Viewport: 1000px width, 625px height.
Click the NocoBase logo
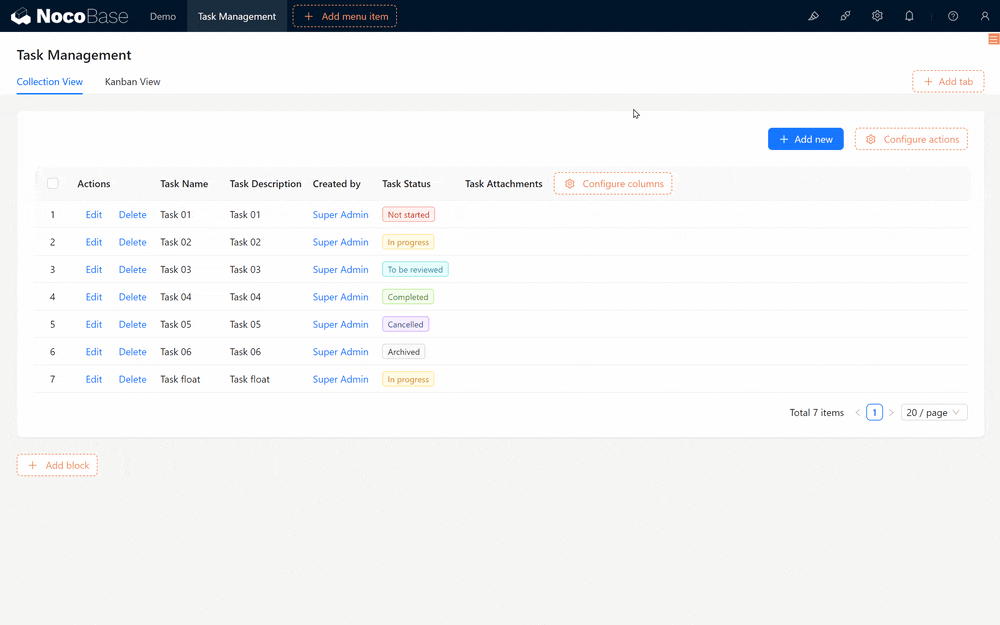coord(70,16)
